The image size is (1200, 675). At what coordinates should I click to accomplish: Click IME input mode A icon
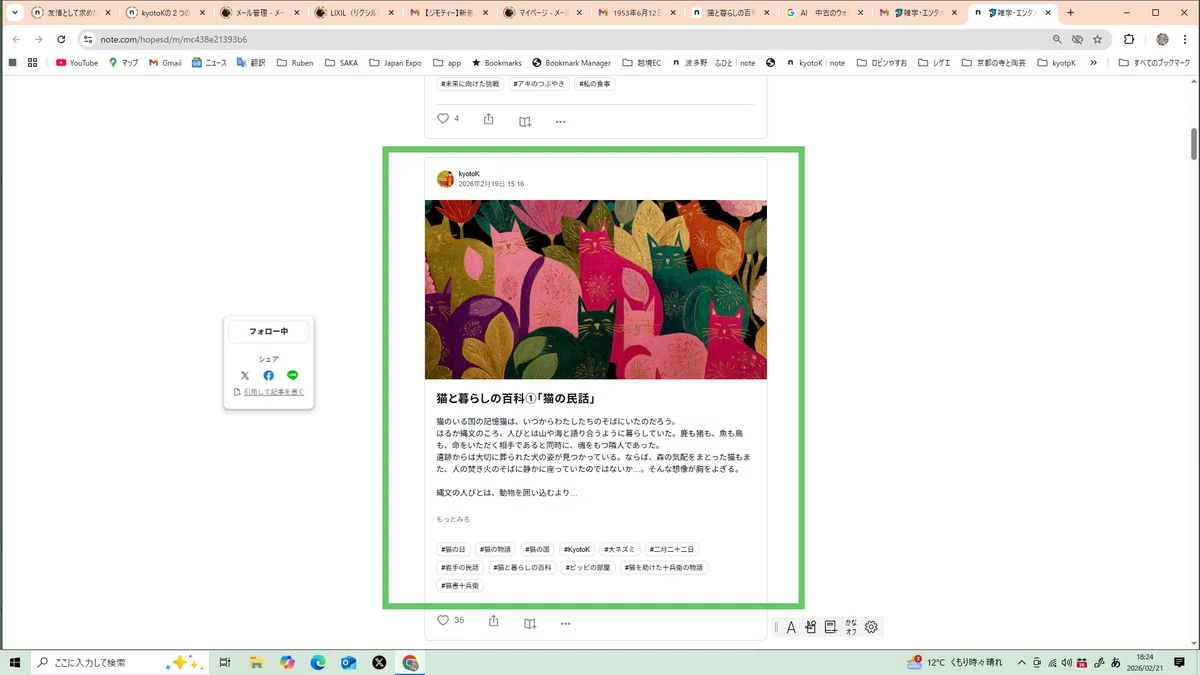790,627
